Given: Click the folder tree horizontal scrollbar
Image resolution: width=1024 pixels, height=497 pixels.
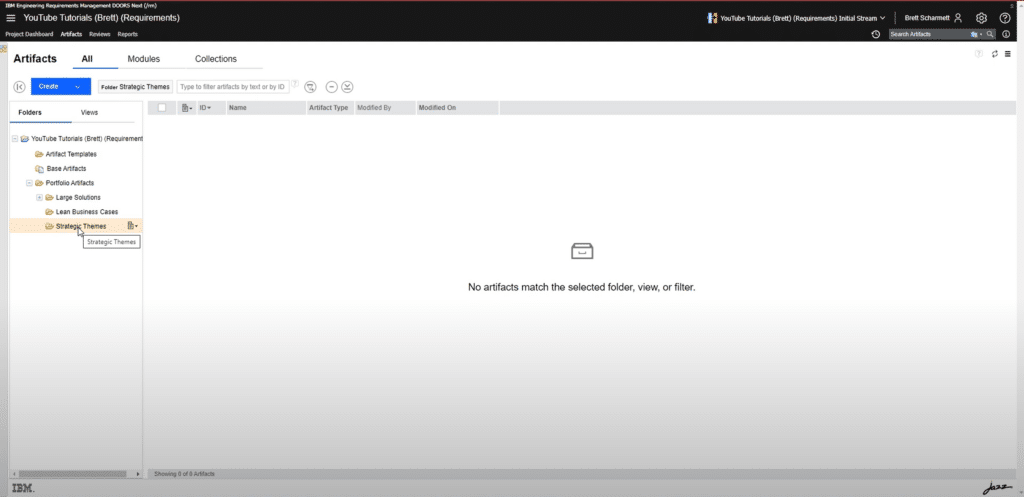Looking at the screenshot, I should [x=74, y=473].
